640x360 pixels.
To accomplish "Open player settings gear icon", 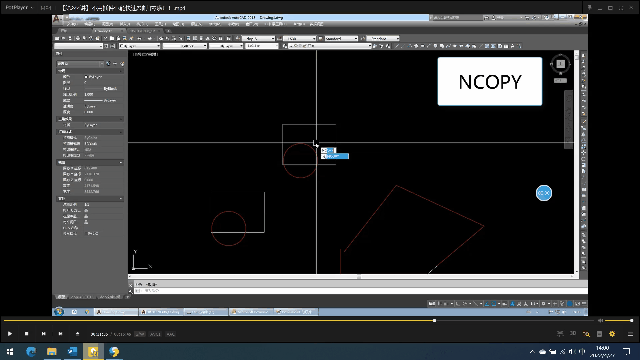I will (x=612, y=334).
